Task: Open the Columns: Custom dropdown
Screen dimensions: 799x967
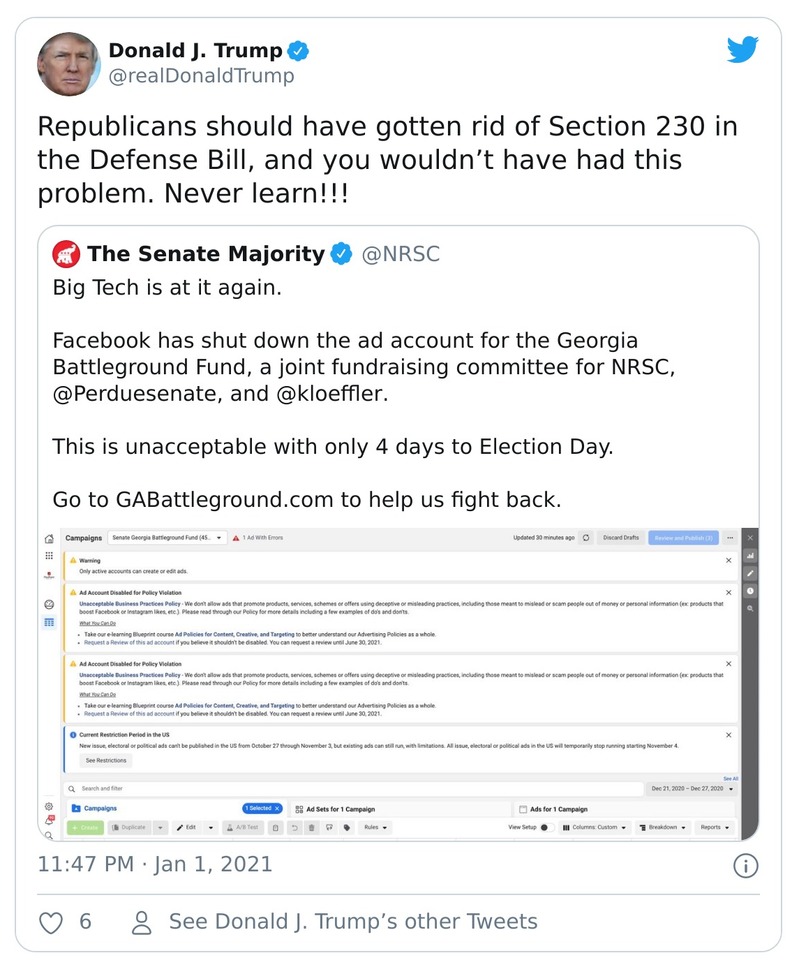Action: pyautogui.click(x=595, y=828)
